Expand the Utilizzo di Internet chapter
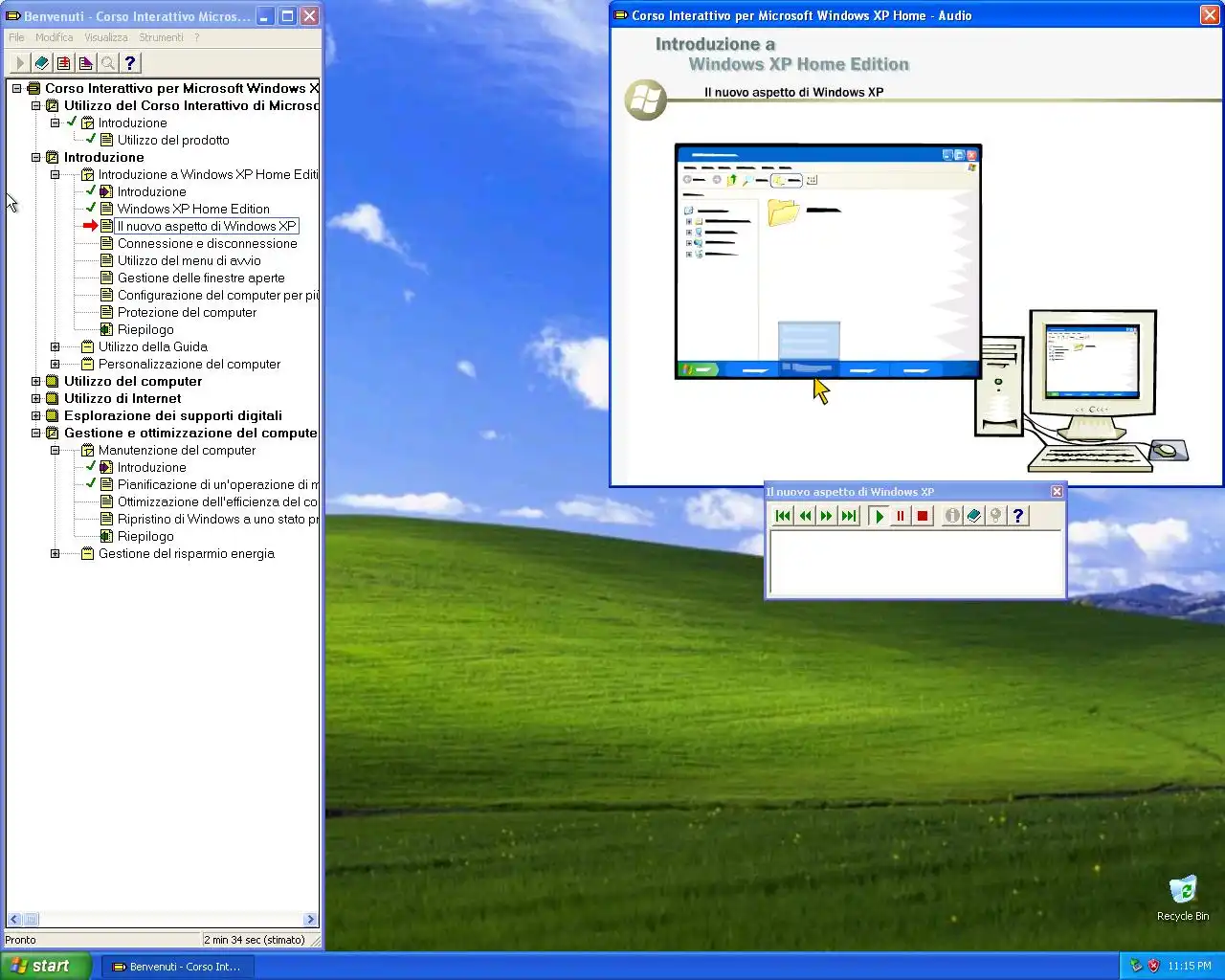 click(x=35, y=398)
